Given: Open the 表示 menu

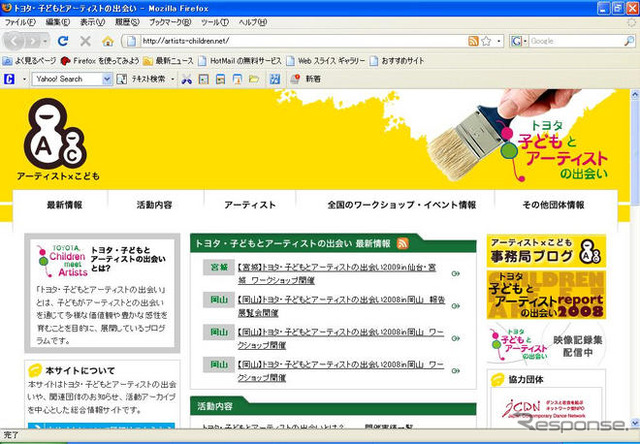Looking at the screenshot, I should click(x=93, y=22).
